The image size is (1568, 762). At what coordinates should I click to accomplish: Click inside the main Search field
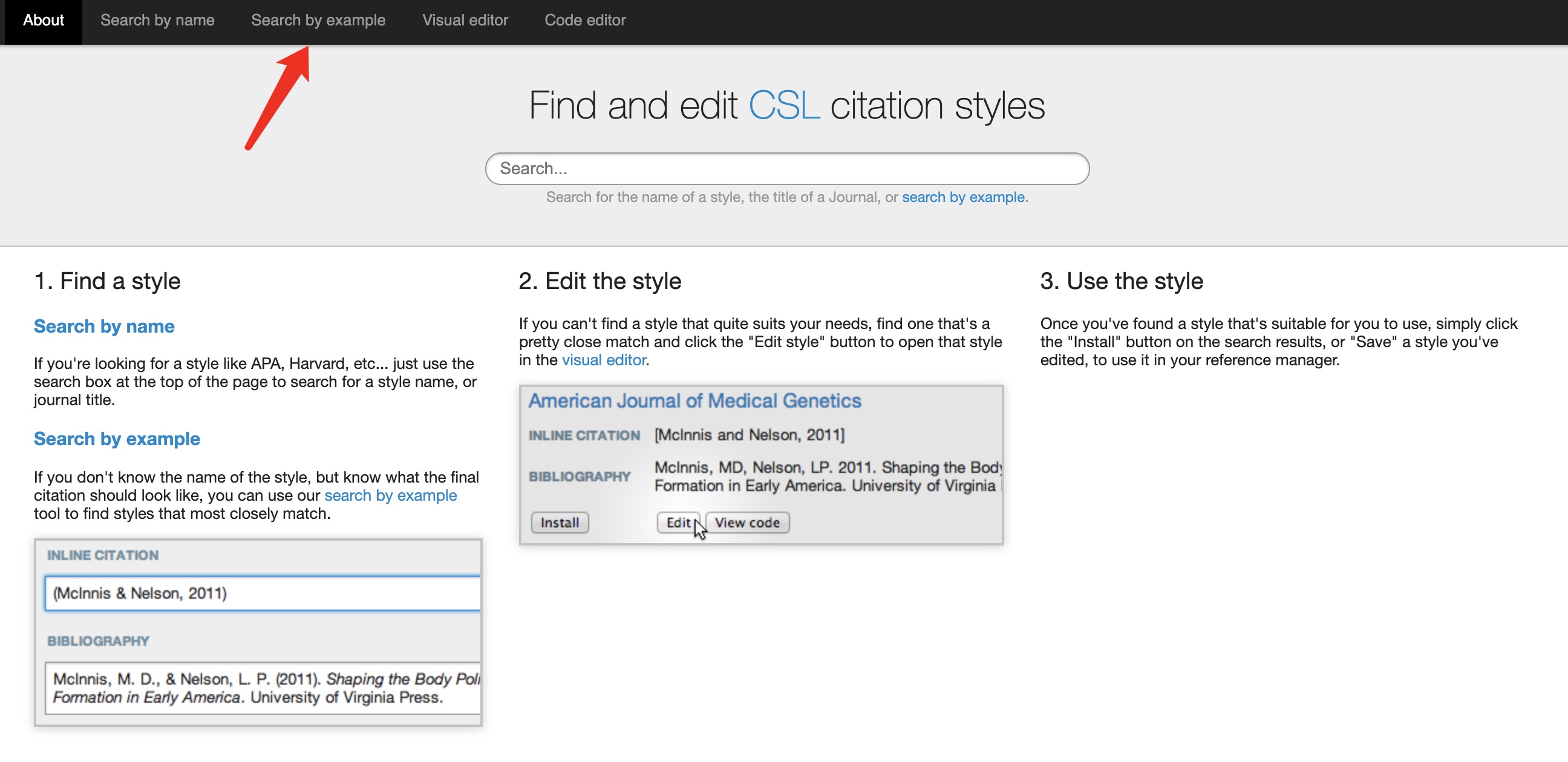click(x=786, y=169)
